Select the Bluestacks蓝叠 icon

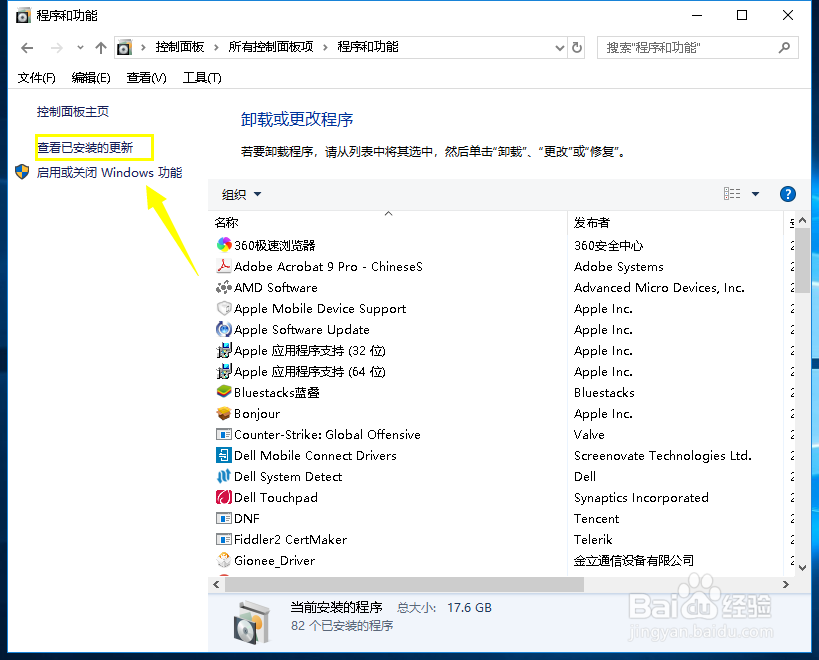[224, 392]
